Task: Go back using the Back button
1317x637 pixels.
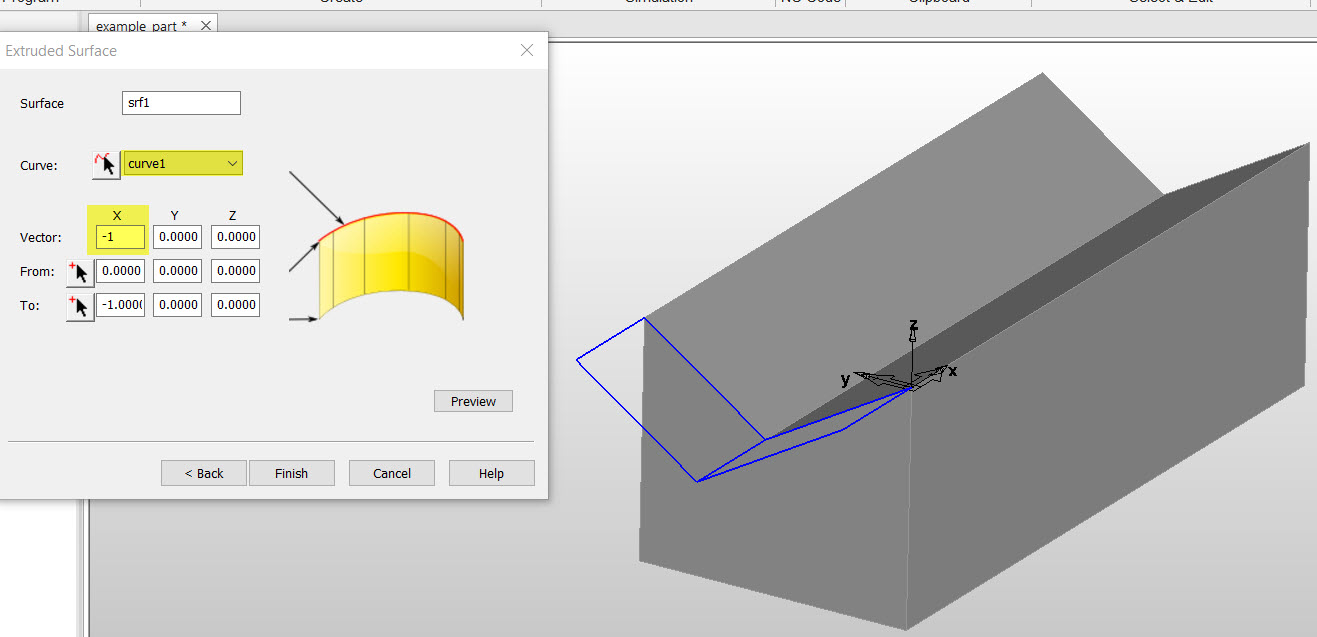Action: pos(203,472)
